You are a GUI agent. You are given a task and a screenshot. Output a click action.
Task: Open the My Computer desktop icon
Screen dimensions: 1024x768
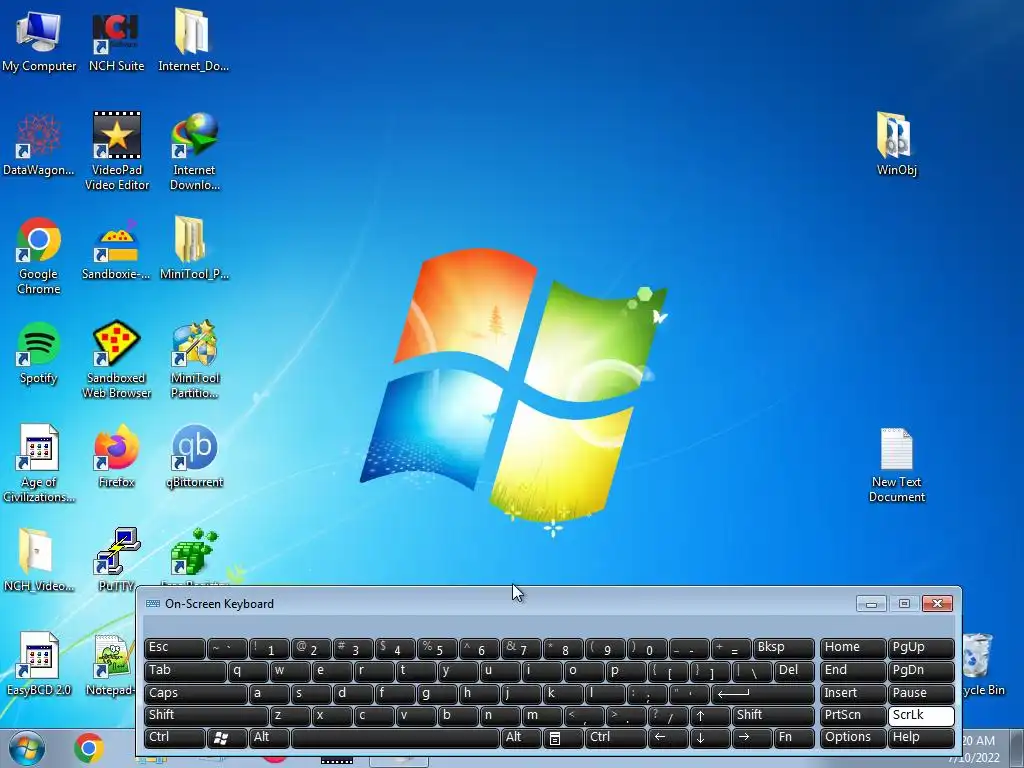tap(39, 40)
